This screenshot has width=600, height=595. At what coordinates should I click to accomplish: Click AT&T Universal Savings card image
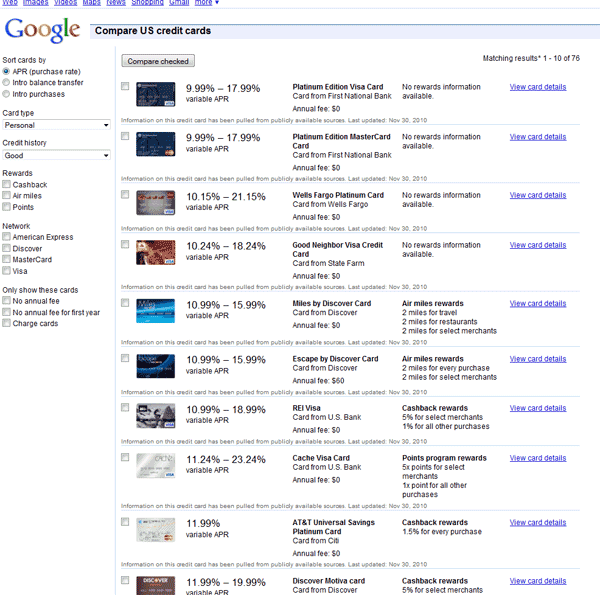click(x=156, y=530)
